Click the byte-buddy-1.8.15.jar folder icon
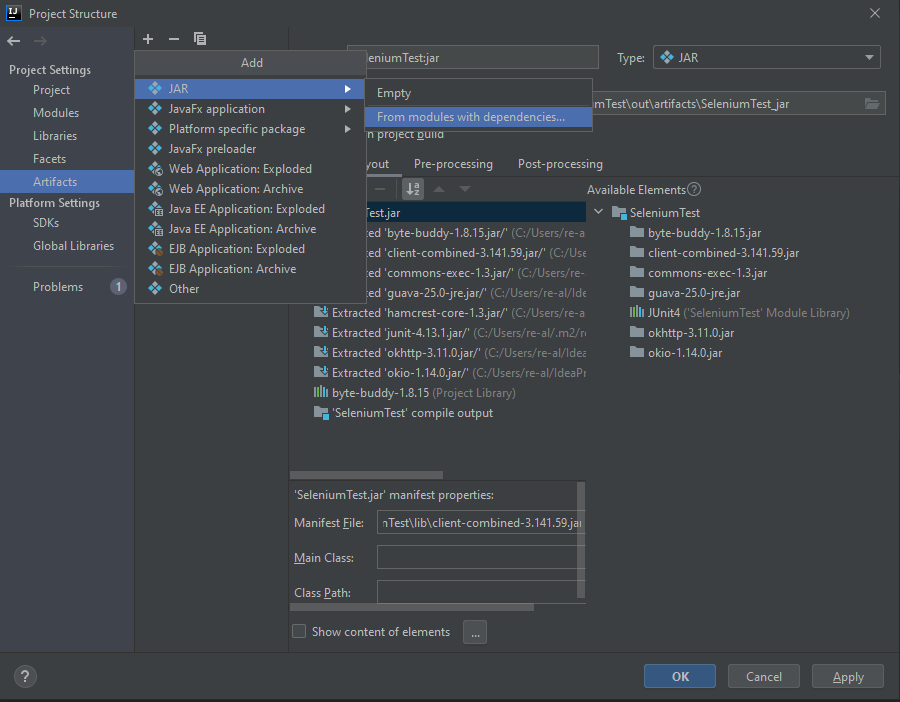Viewport: 900px width, 702px height. (x=637, y=232)
